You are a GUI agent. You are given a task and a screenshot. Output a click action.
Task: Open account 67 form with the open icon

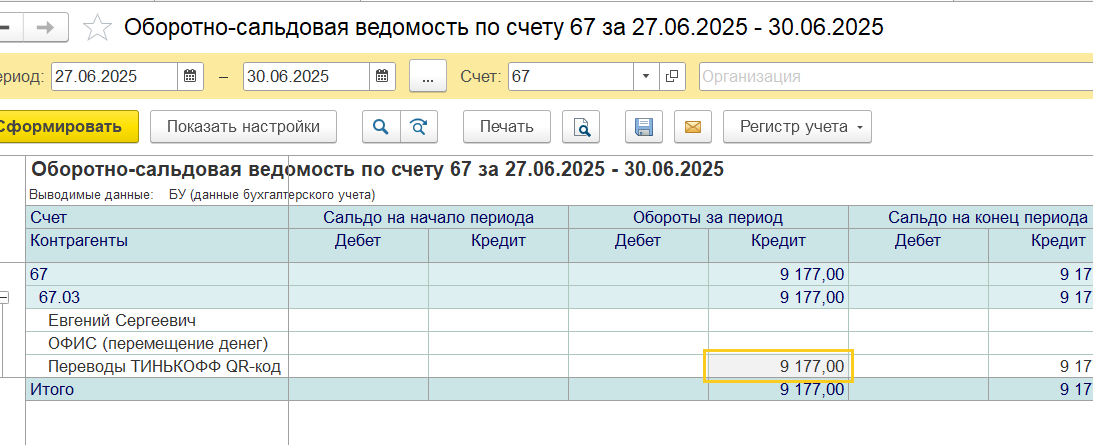pos(672,77)
